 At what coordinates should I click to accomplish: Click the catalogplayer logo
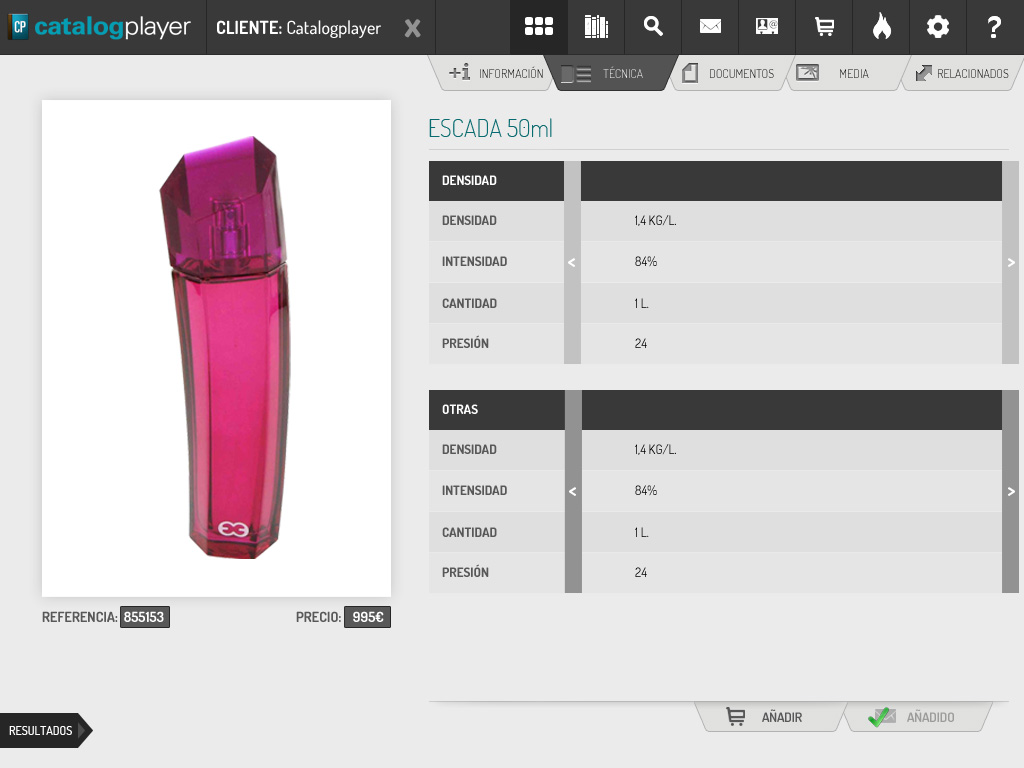(x=101, y=27)
